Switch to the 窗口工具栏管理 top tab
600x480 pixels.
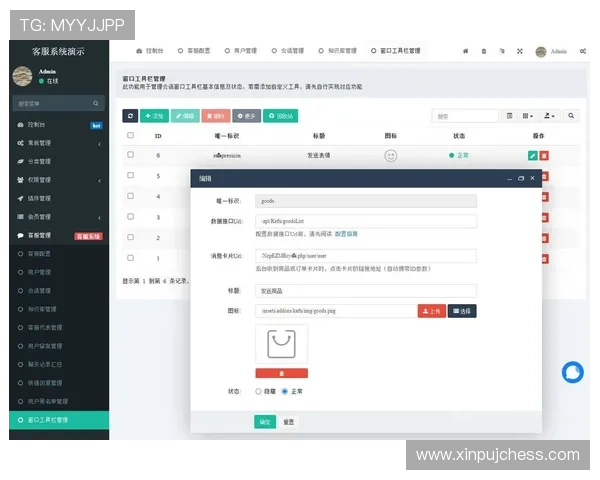(396, 51)
